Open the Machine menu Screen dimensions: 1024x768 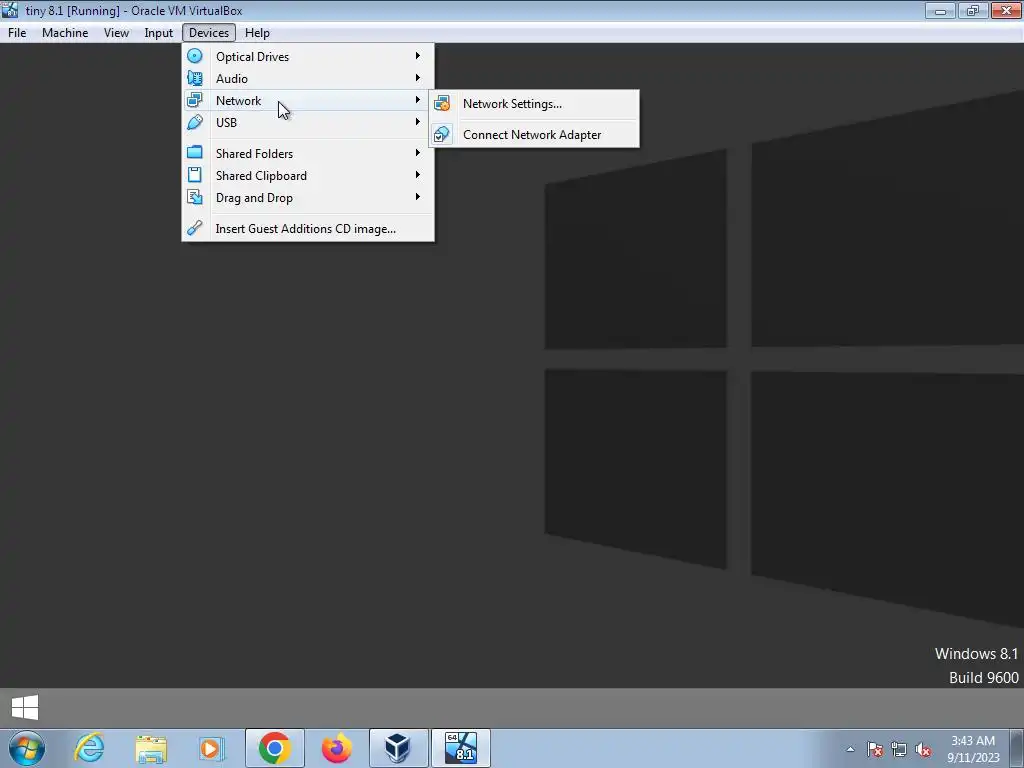(65, 33)
